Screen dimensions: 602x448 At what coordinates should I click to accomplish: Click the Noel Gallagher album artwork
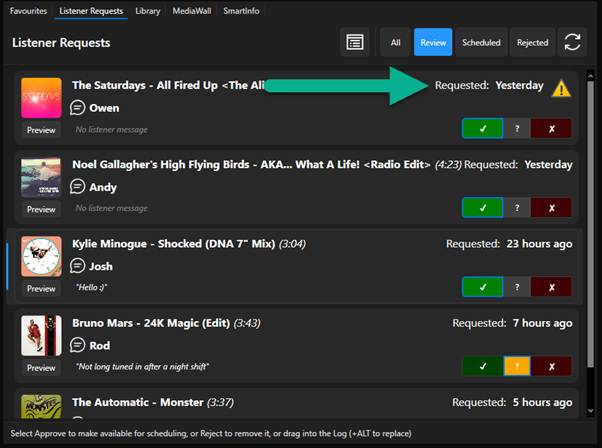pyautogui.click(x=41, y=177)
